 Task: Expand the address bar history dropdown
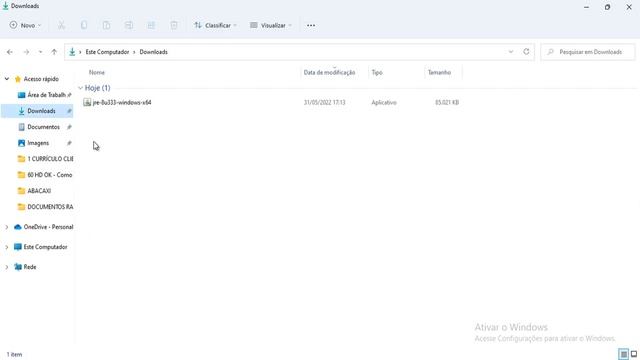pyautogui.click(x=511, y=52)
